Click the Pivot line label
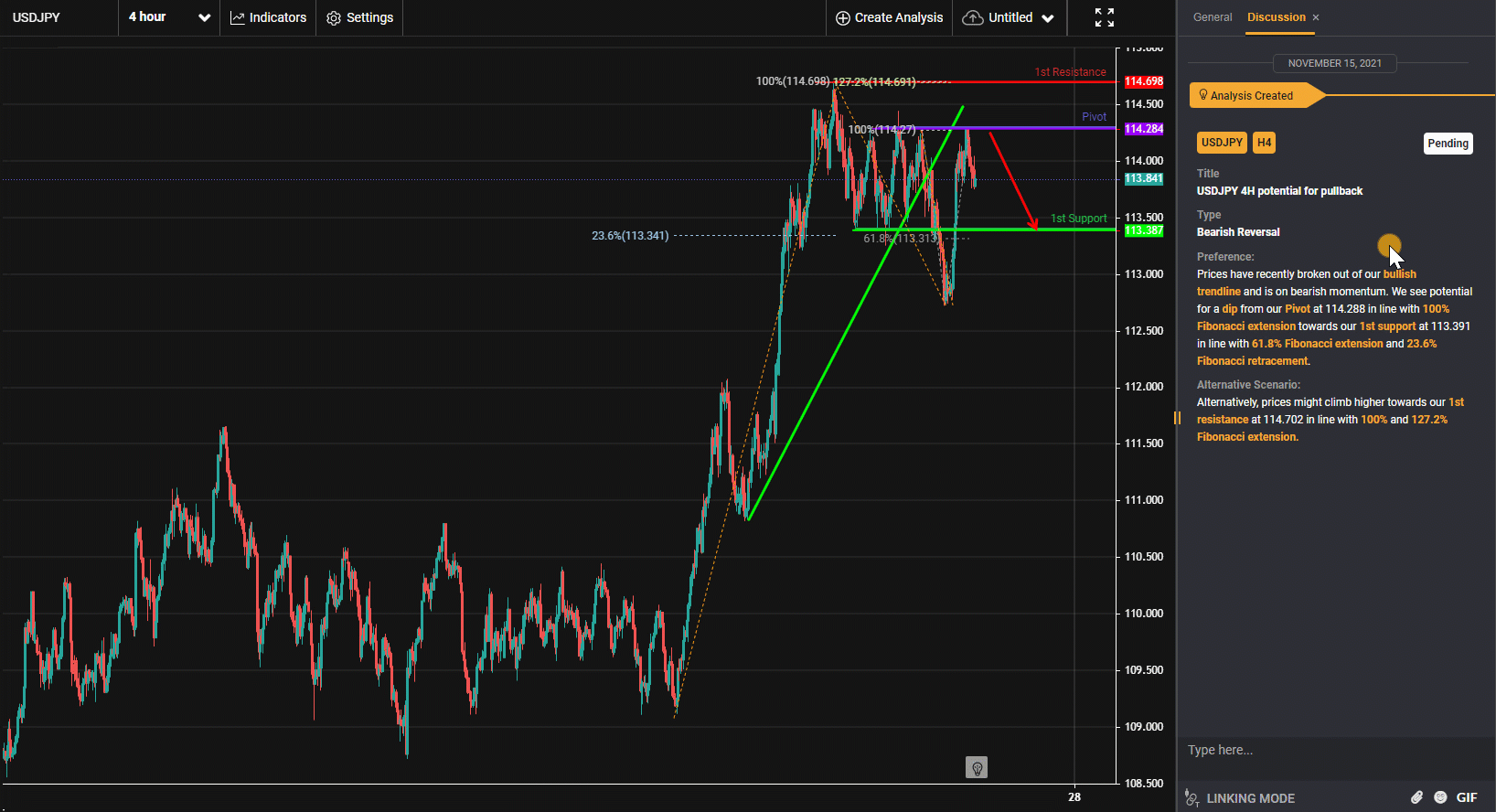The height and width of the screenshot is (812, 1496). point(1094,117)
